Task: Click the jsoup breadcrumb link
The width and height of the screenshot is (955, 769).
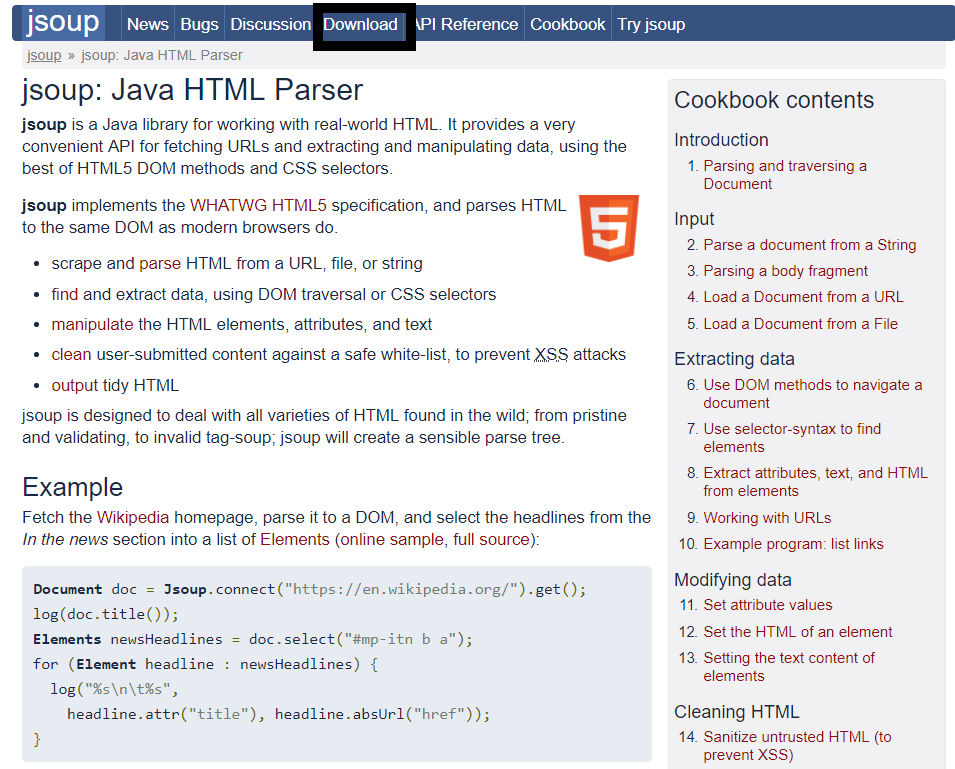Action: tap(44, 55)
